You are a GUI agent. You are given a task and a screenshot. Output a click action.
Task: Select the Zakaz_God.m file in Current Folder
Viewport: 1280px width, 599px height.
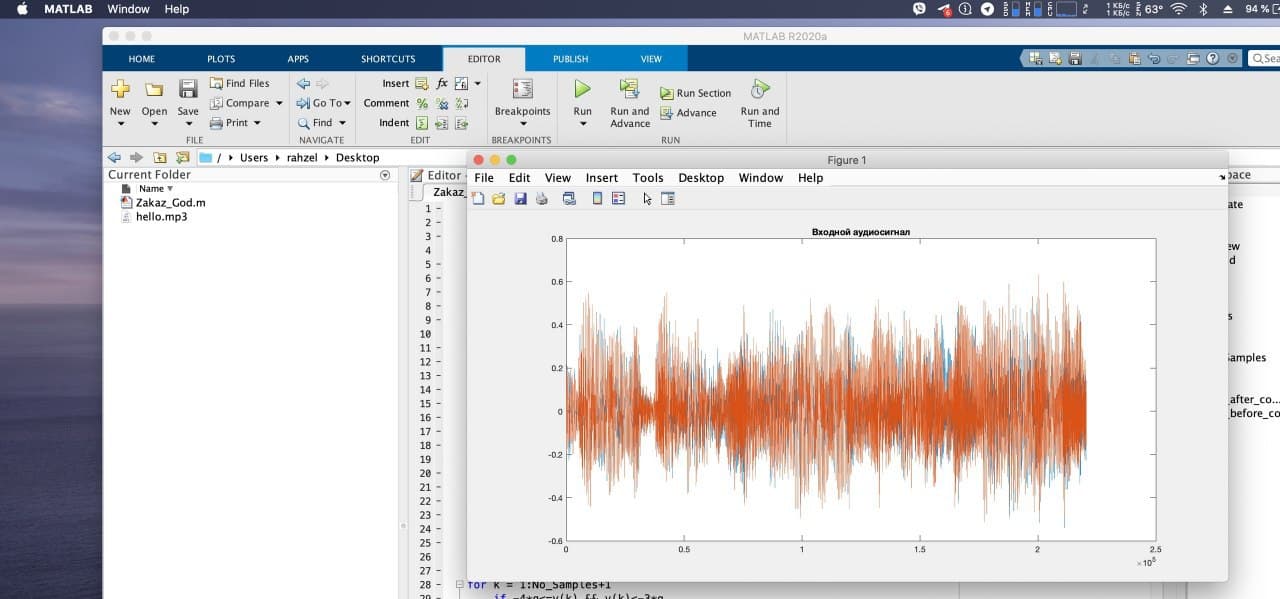[x=170, y=202]
